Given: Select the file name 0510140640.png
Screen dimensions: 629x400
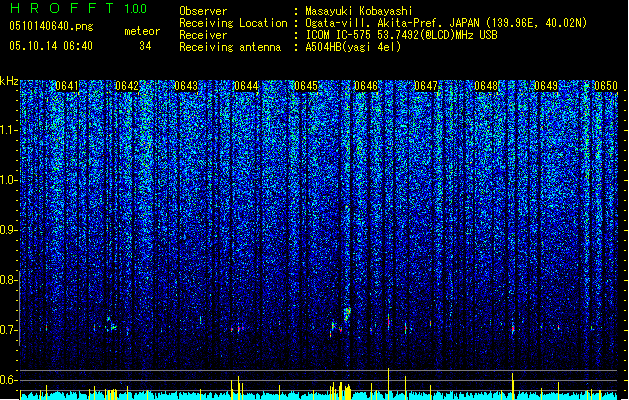Looking at the screenshot, I should pyautogui.click(x=51, y=26).
